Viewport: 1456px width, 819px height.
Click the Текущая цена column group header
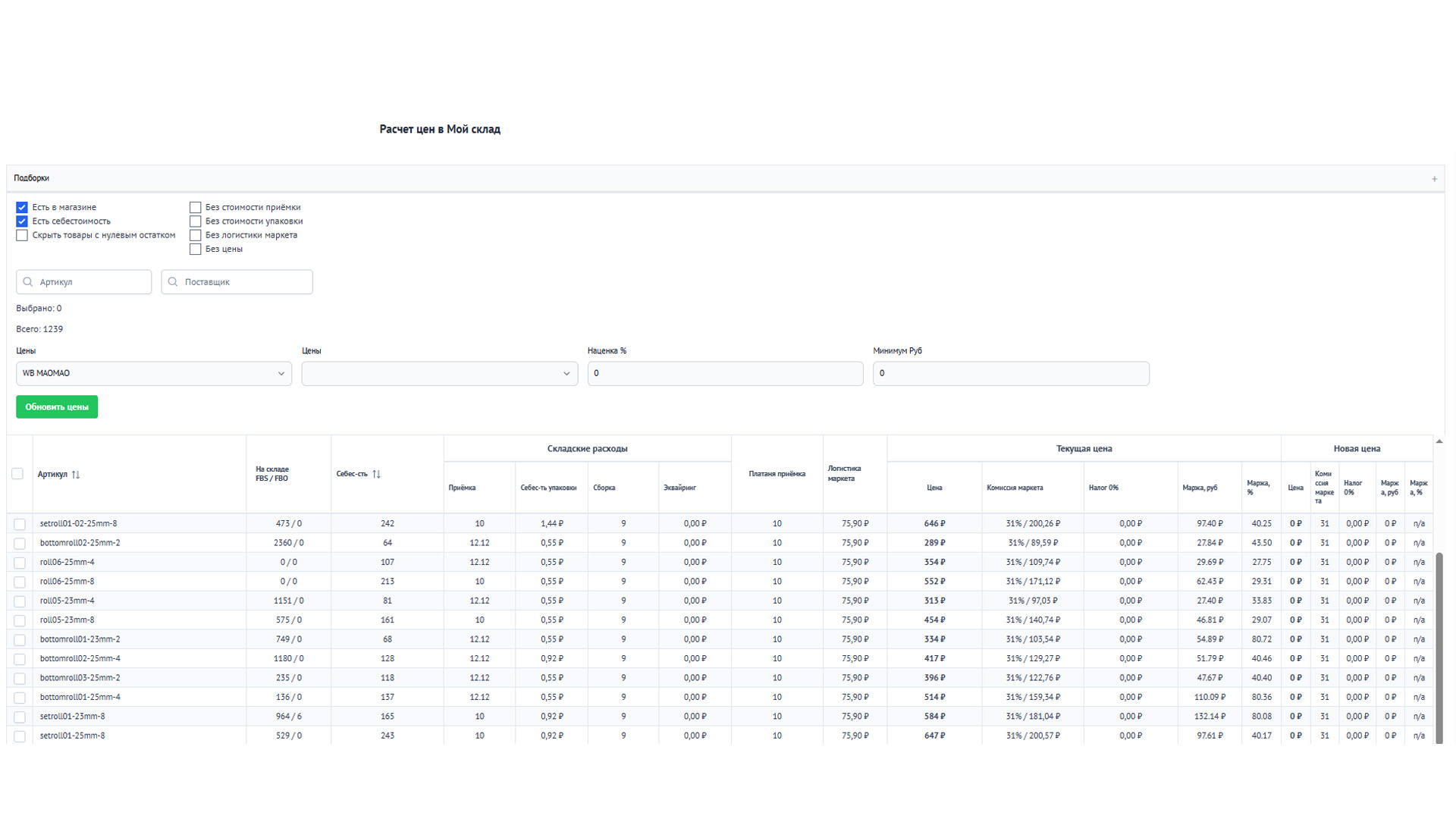[1084, 449]
